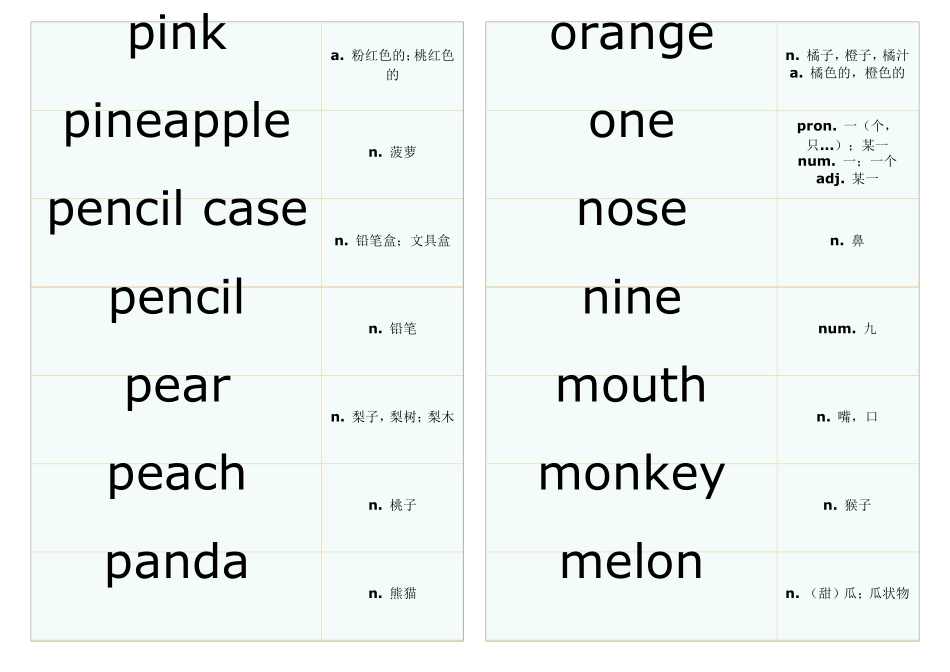Select the definition beside 'pencil case'
Viewport: 950px width, 672px height.
point(392,241)
